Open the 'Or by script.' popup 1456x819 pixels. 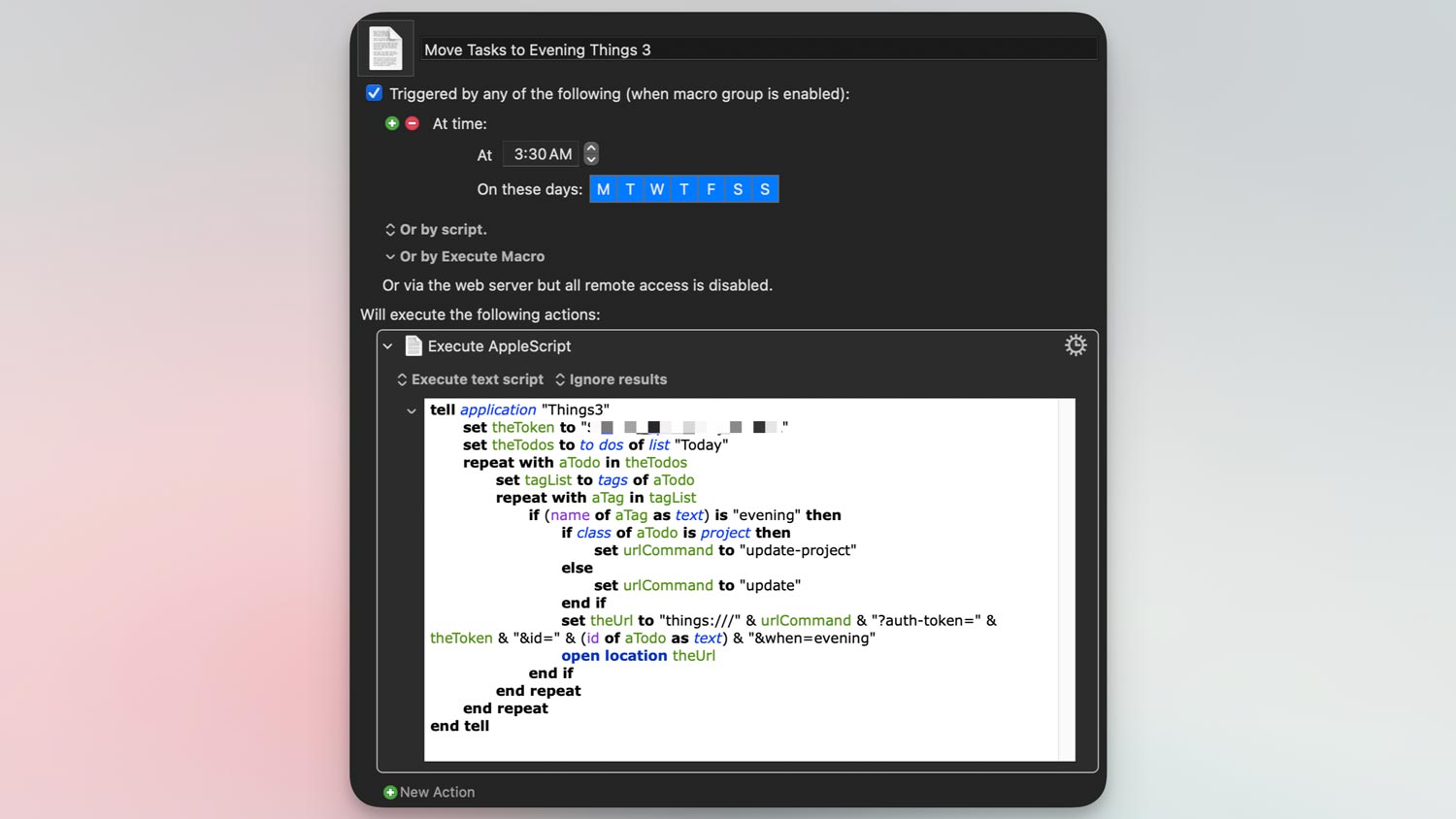pyautogui.click(x=436, y=229)
